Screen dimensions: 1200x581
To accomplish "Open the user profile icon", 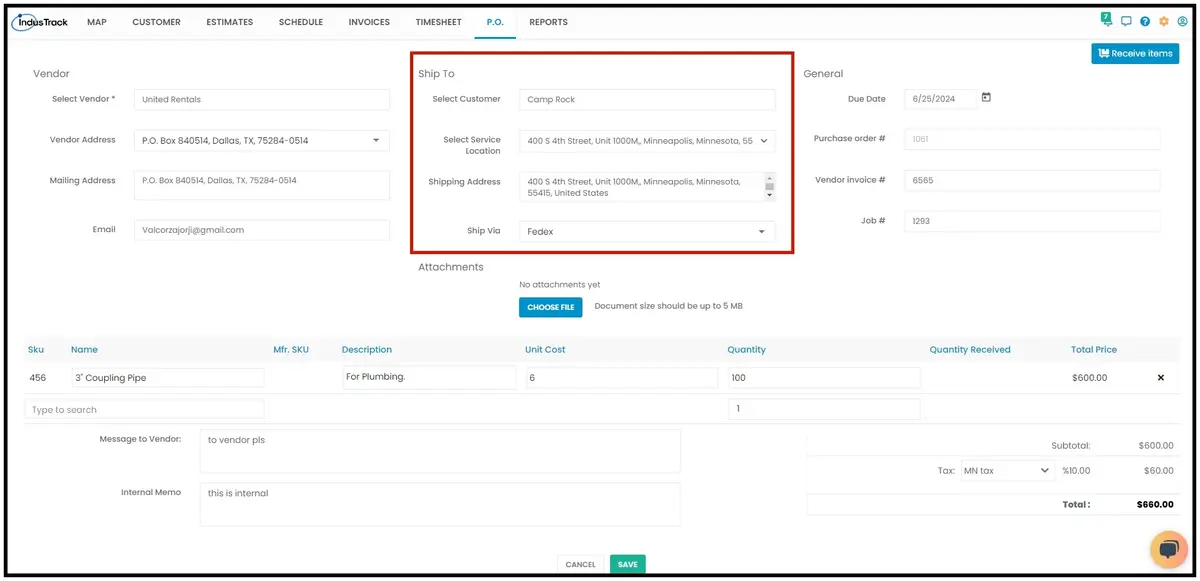I will tap(1183, 21).
